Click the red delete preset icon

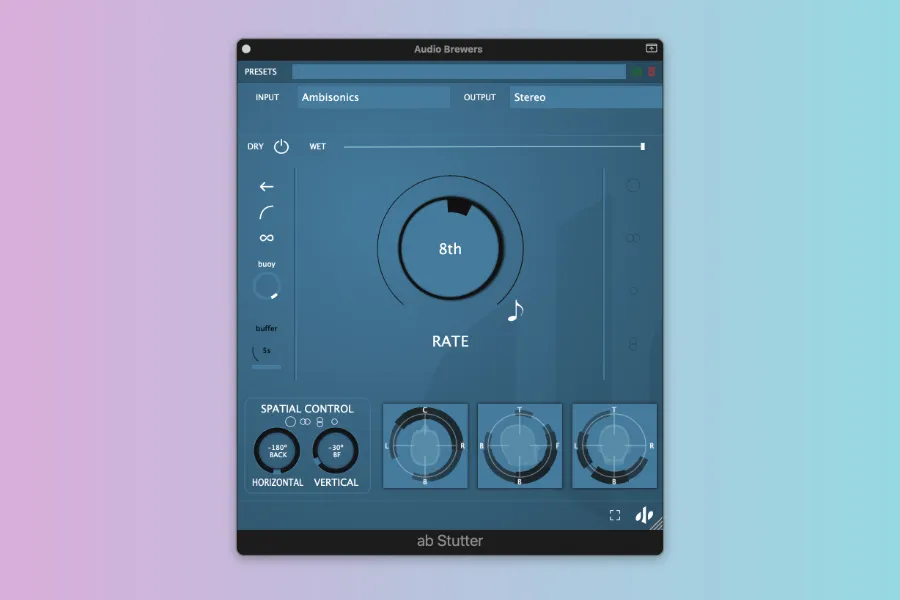(x=651, y=72)
